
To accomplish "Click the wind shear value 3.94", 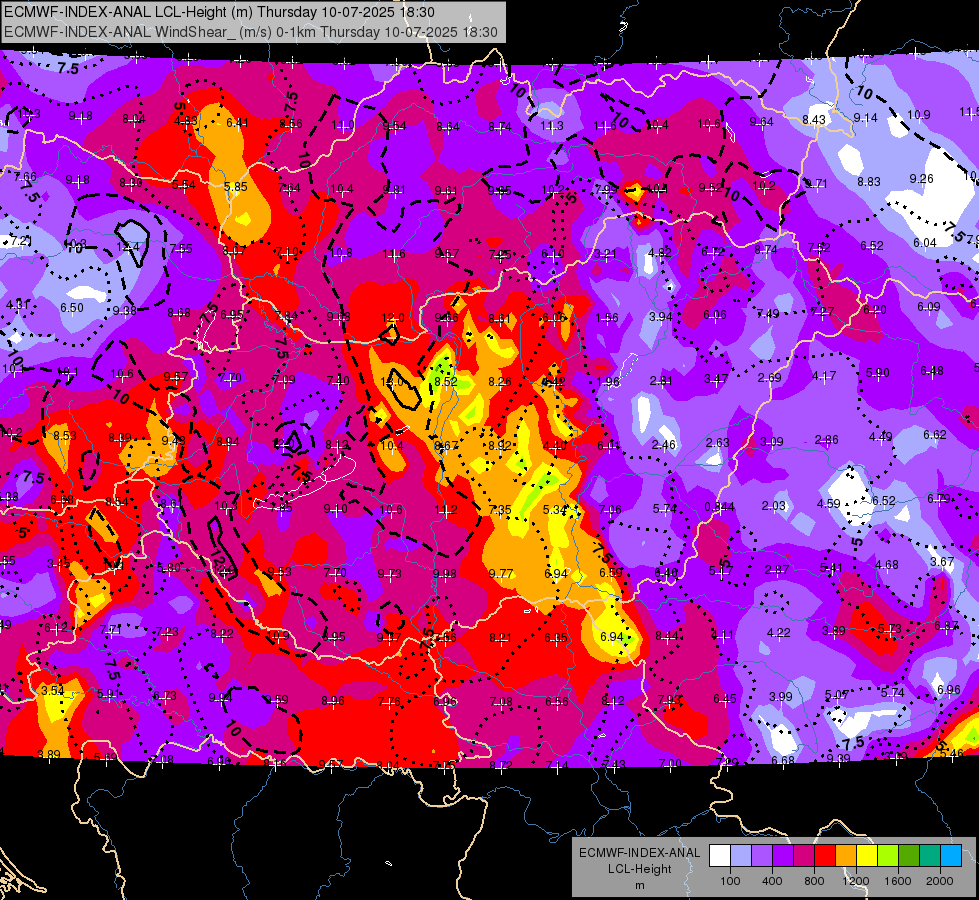I will [x=661, y=317].
